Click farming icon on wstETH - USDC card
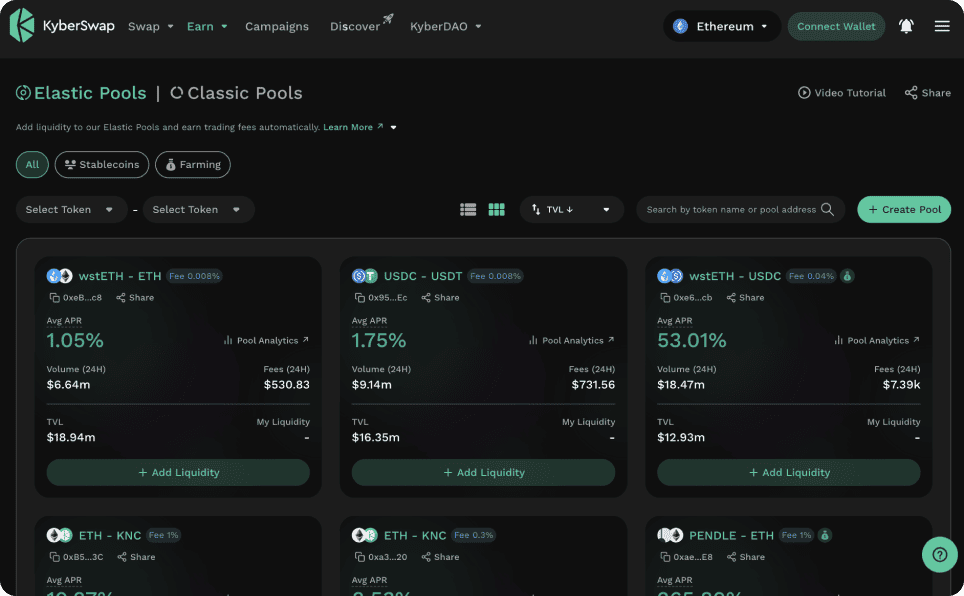 [x=847, y=276]
